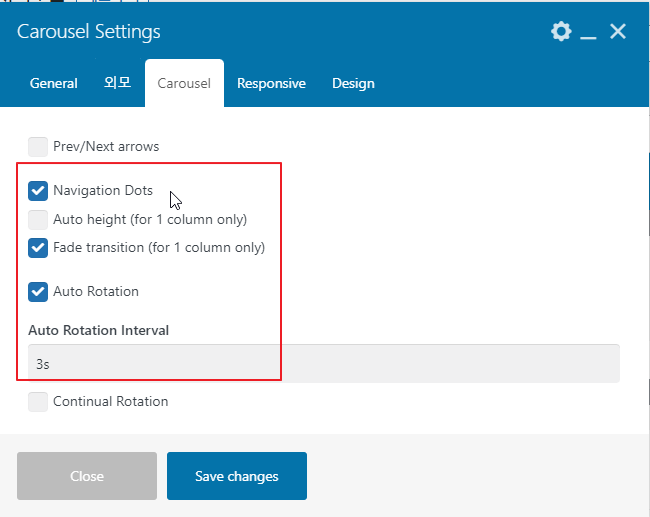The width and height of the screenshot is (650, 517).
Task: Open the 외모 tab
Action: (117, 83)
